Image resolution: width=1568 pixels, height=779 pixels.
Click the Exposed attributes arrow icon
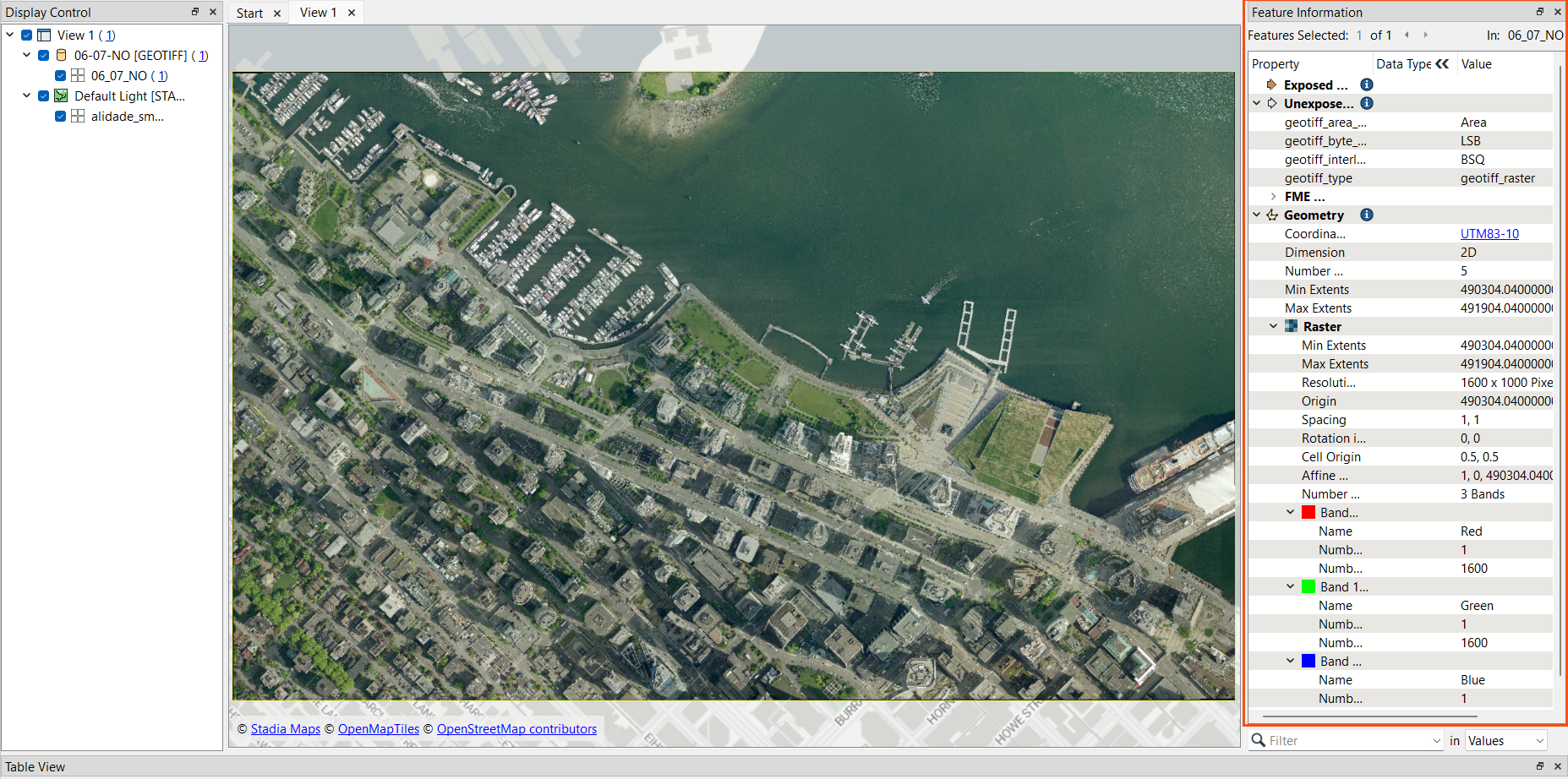(x=1271, y=84)
